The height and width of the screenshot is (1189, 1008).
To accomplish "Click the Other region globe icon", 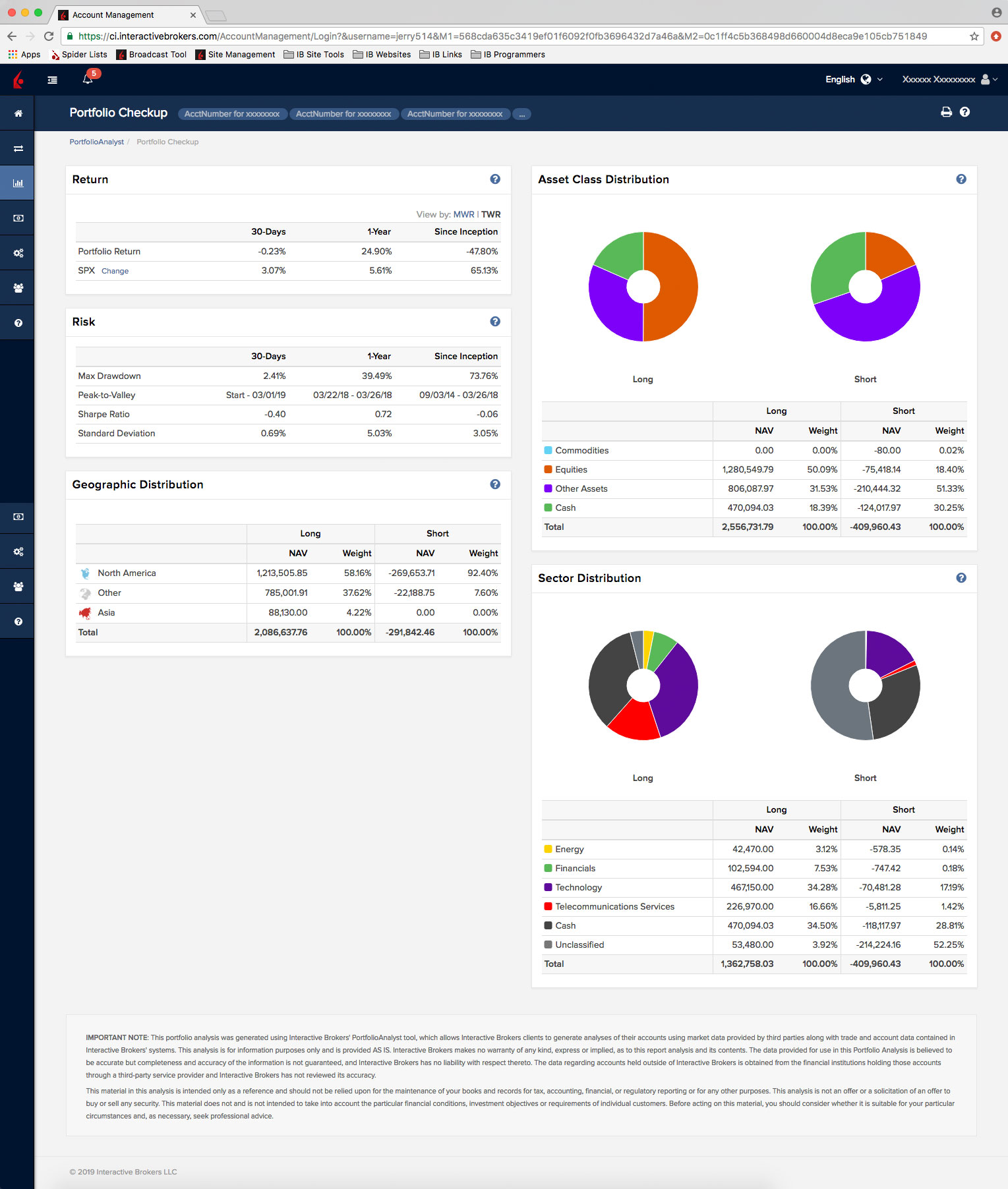I will (85, 593).
